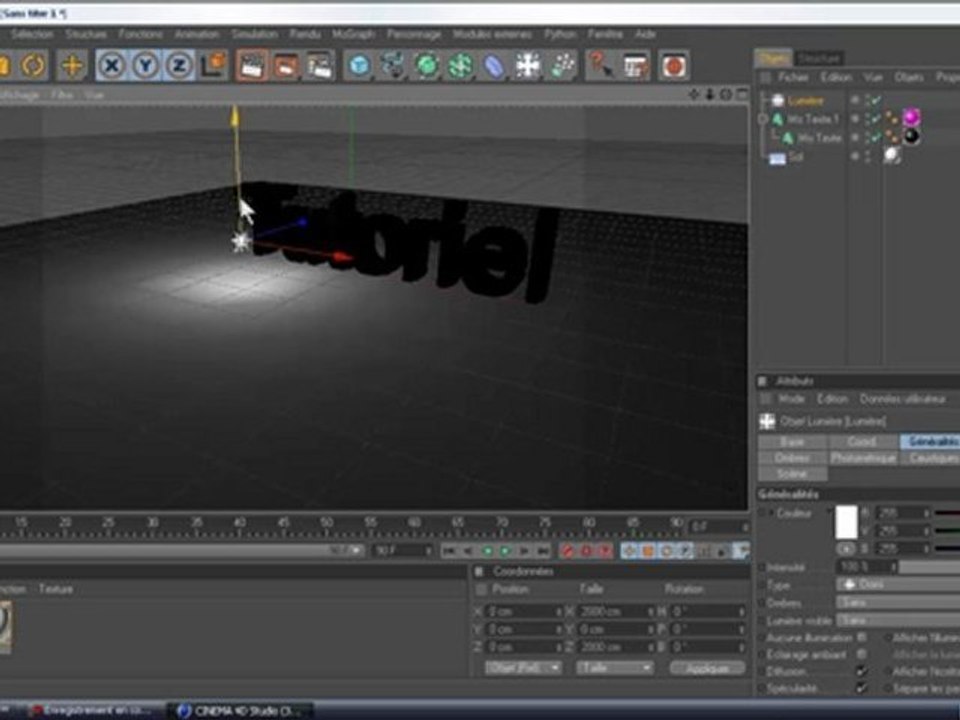
Task: Open the MoGraph menu
Action: (x=353, y=34)
